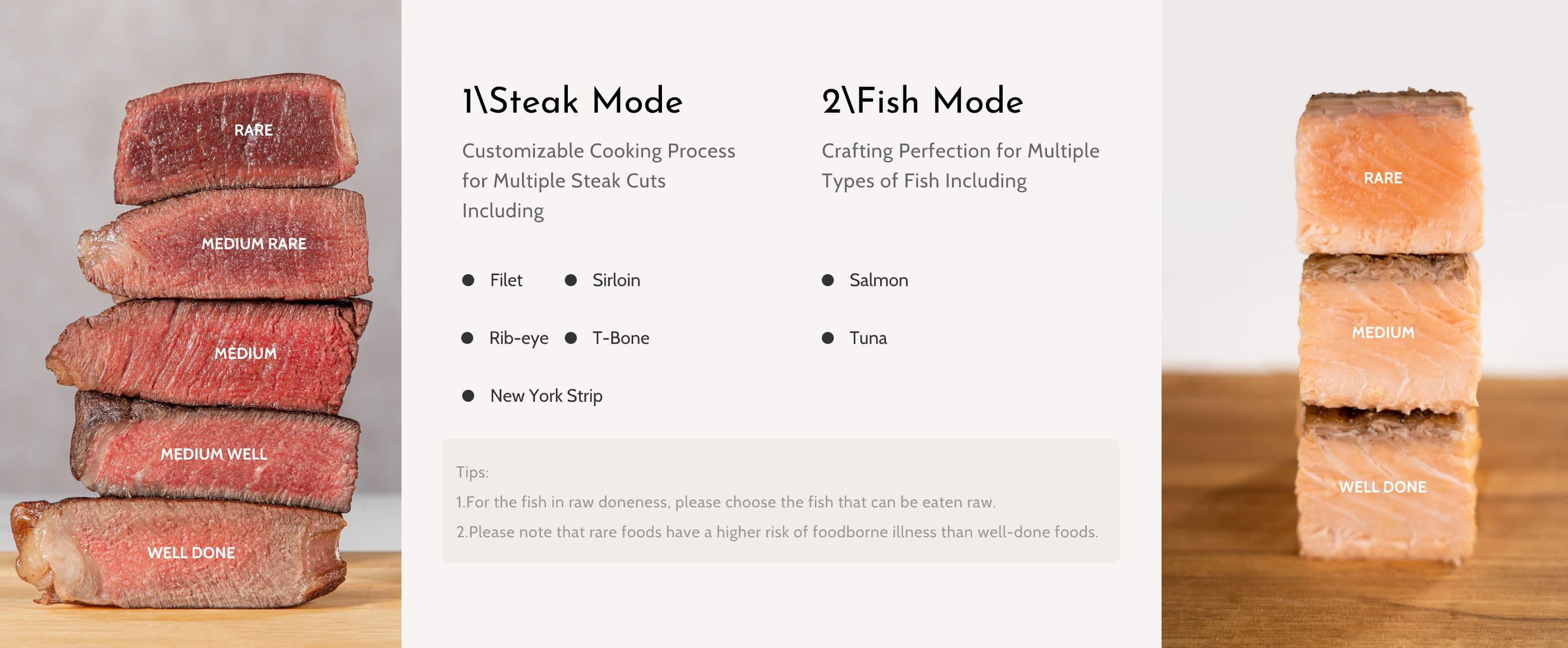
Task: Click the foodborne illness tip text
Action: point(778,532)
